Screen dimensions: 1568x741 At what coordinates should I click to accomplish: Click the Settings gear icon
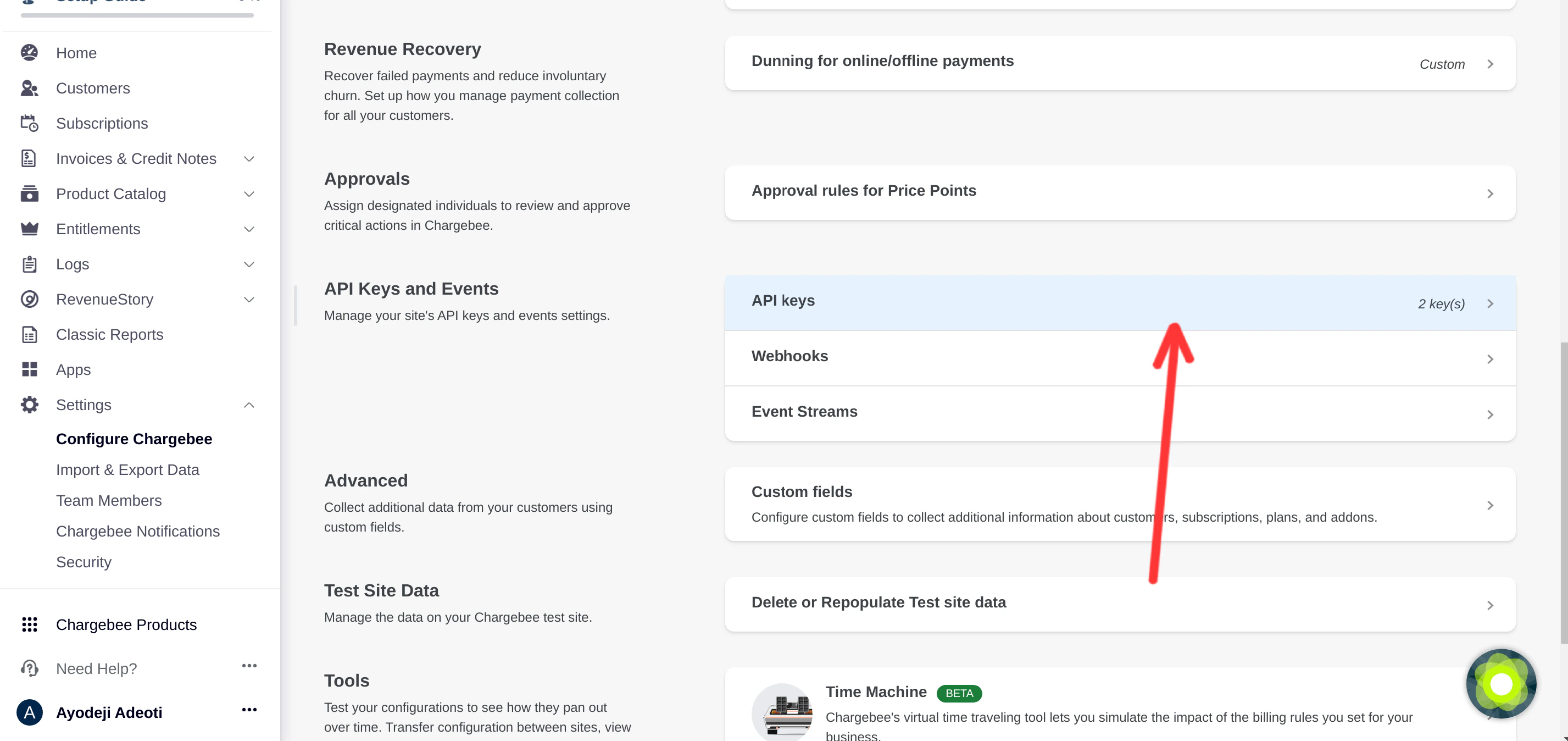(x=29, y=405)
